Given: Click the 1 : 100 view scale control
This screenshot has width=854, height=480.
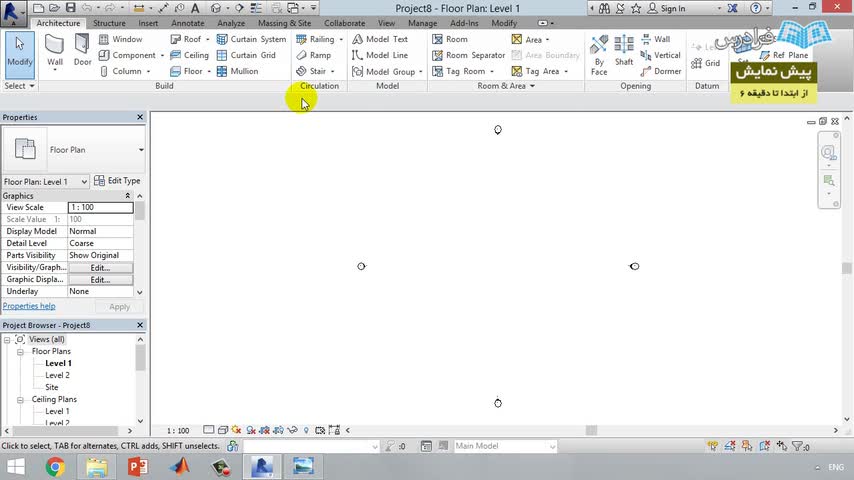Looking at the screenshot, I should [178, 430].
